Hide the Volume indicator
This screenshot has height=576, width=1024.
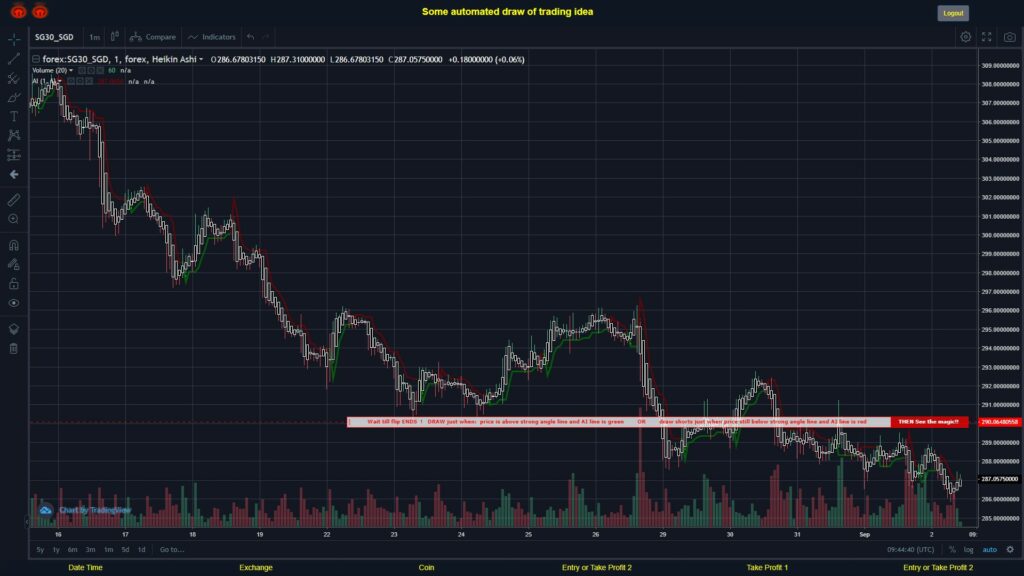click(x=82, y=71)
